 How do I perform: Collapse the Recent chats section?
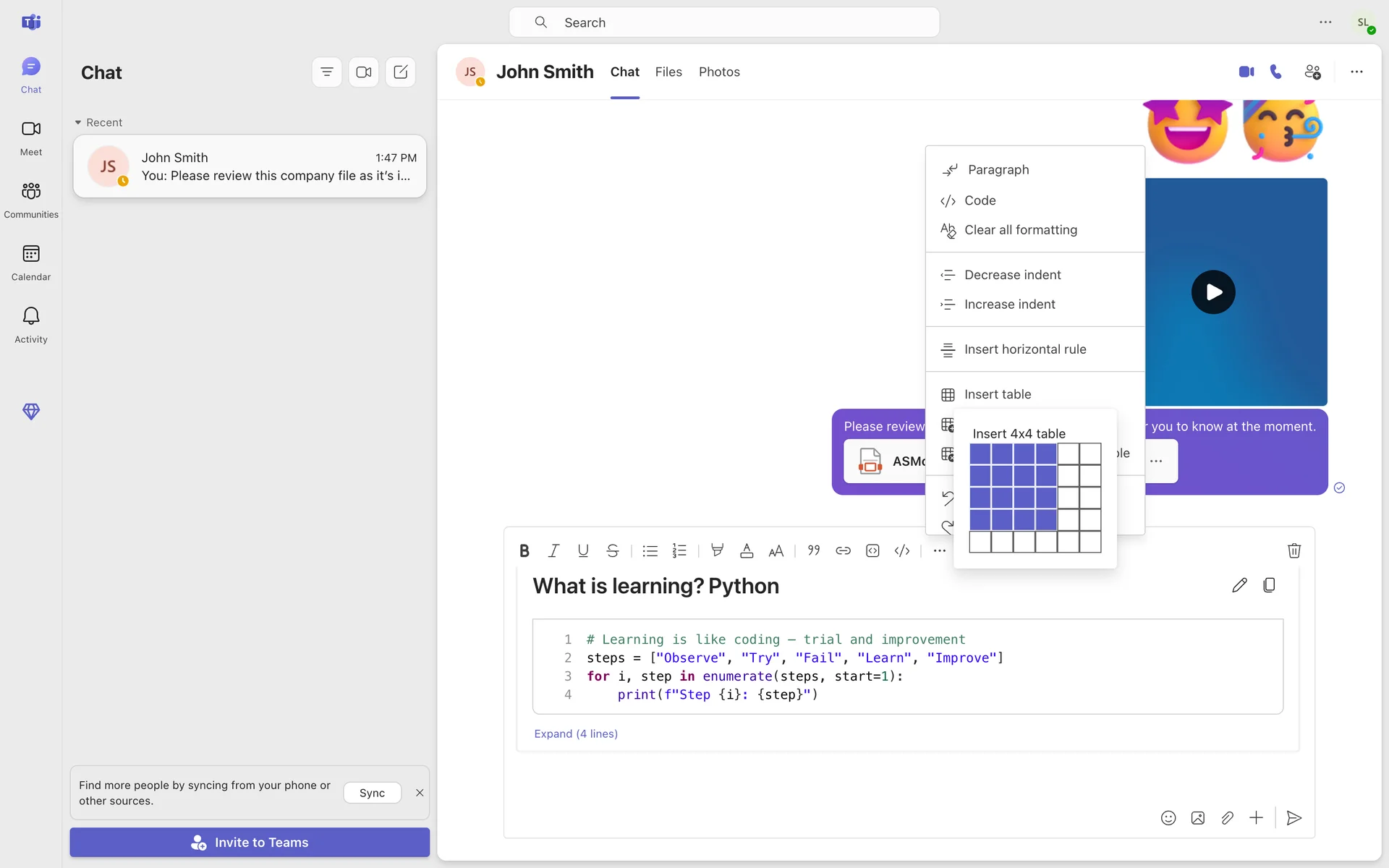click(78, 122)
